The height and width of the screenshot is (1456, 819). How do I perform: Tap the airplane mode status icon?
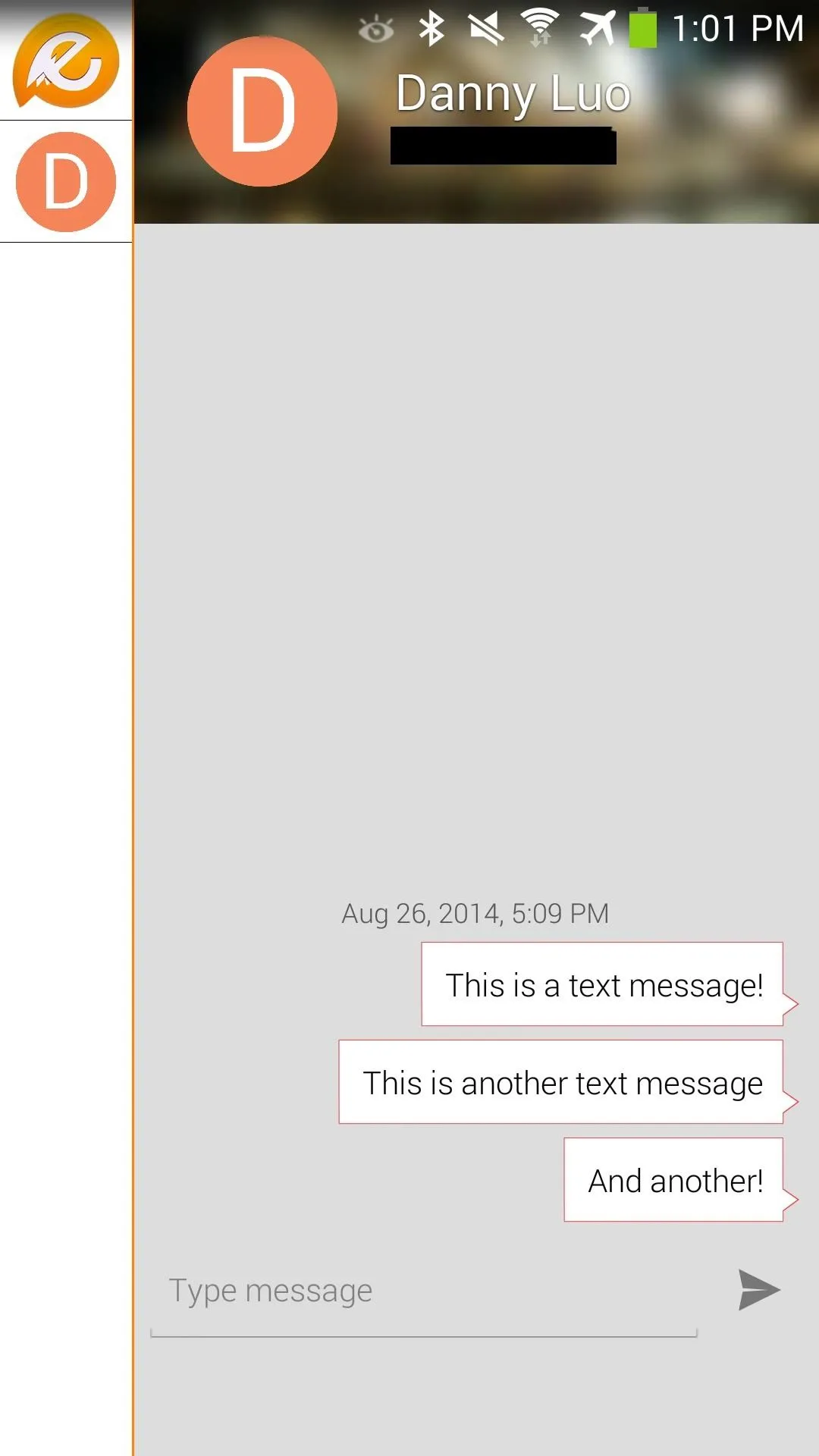point(598,29)
